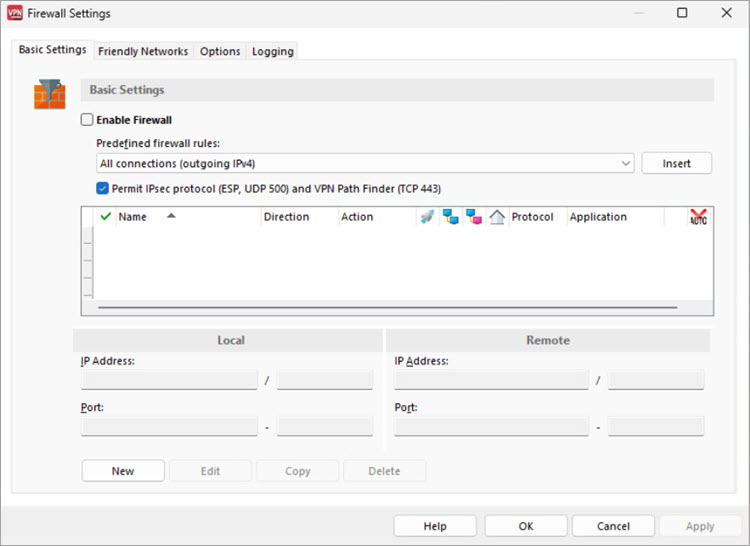
Task: Click the blue network computers column icon
Action: [x=451, y=217]
